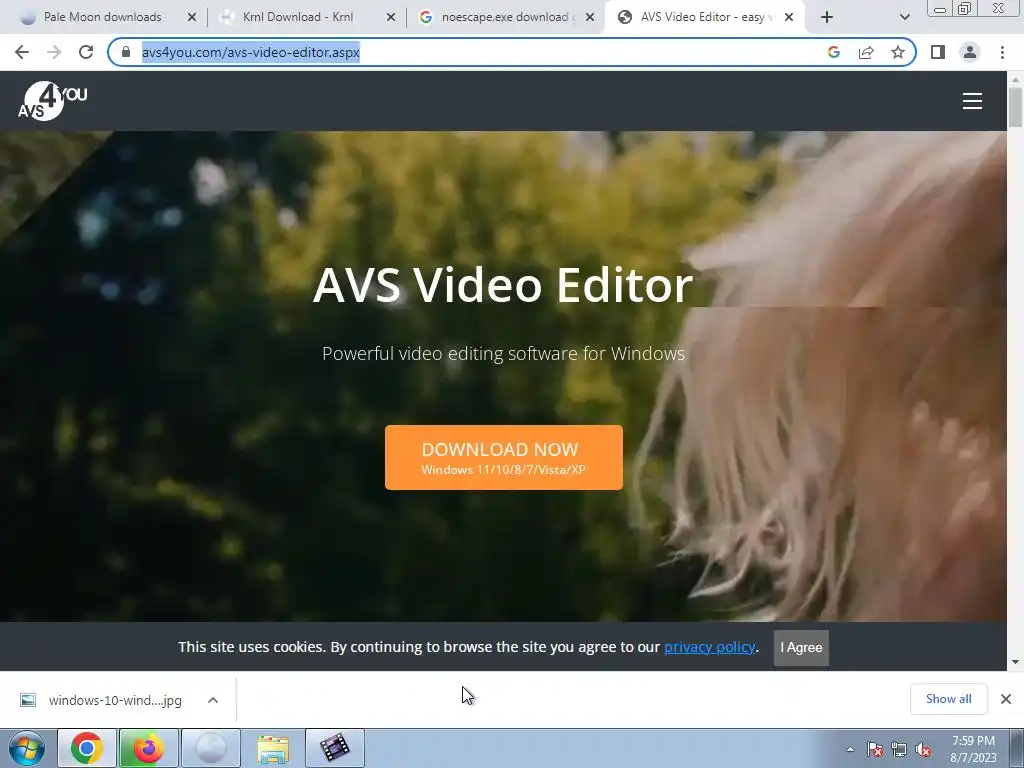View site info via the lock icon
The height and width of the screenshot is (768, 1024).
126,52
